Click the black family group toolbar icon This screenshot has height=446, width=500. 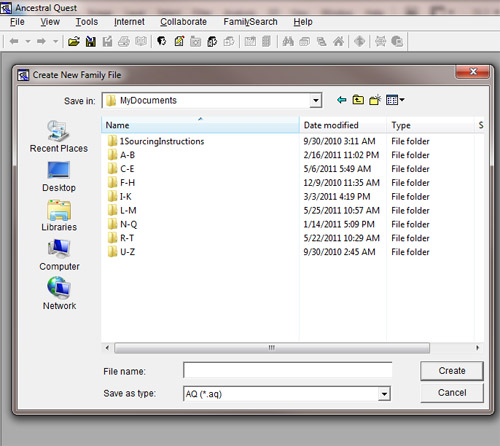(x=212, y=41)
